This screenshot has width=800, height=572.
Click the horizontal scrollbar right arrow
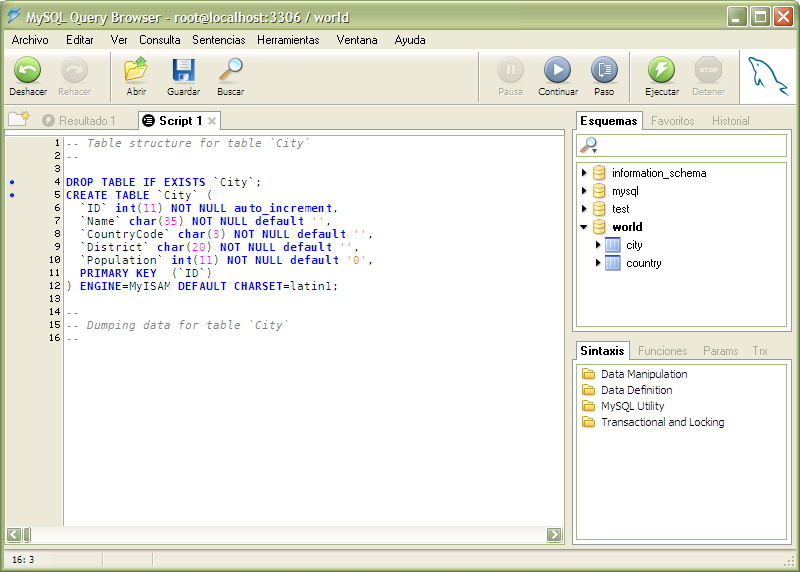(554, 535)
